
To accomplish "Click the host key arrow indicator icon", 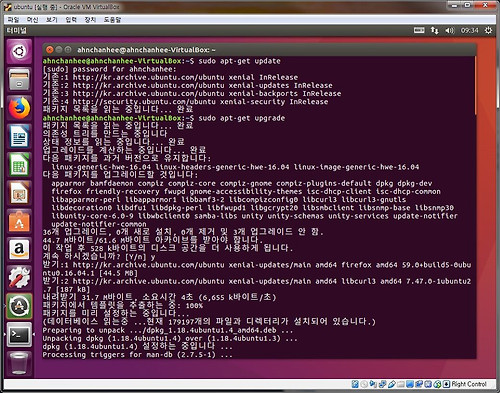I will click(446, 384).
